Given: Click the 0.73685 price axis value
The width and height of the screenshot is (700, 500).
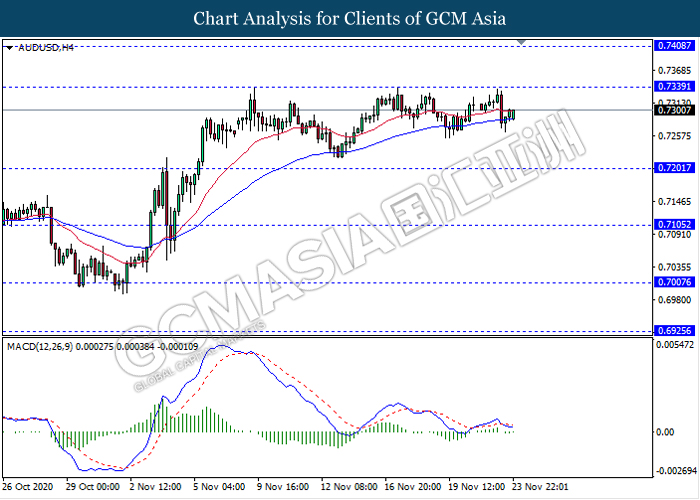Looking at the screenshot, I should (x=675, y=71).
